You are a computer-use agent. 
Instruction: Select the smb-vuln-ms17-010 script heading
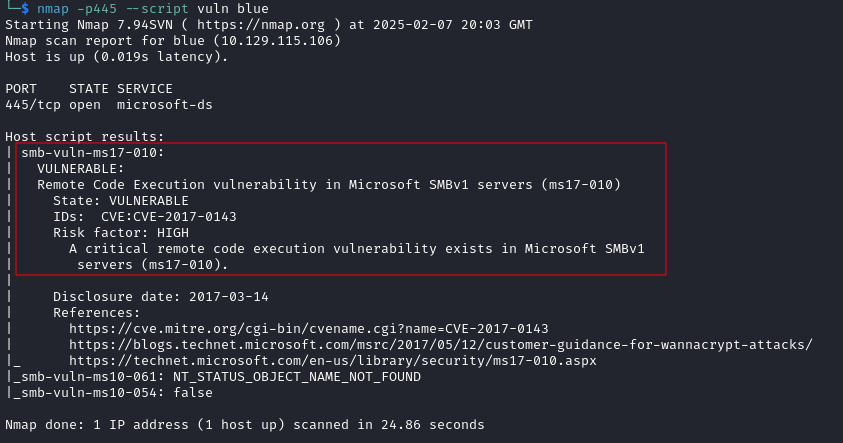[92, 153]
